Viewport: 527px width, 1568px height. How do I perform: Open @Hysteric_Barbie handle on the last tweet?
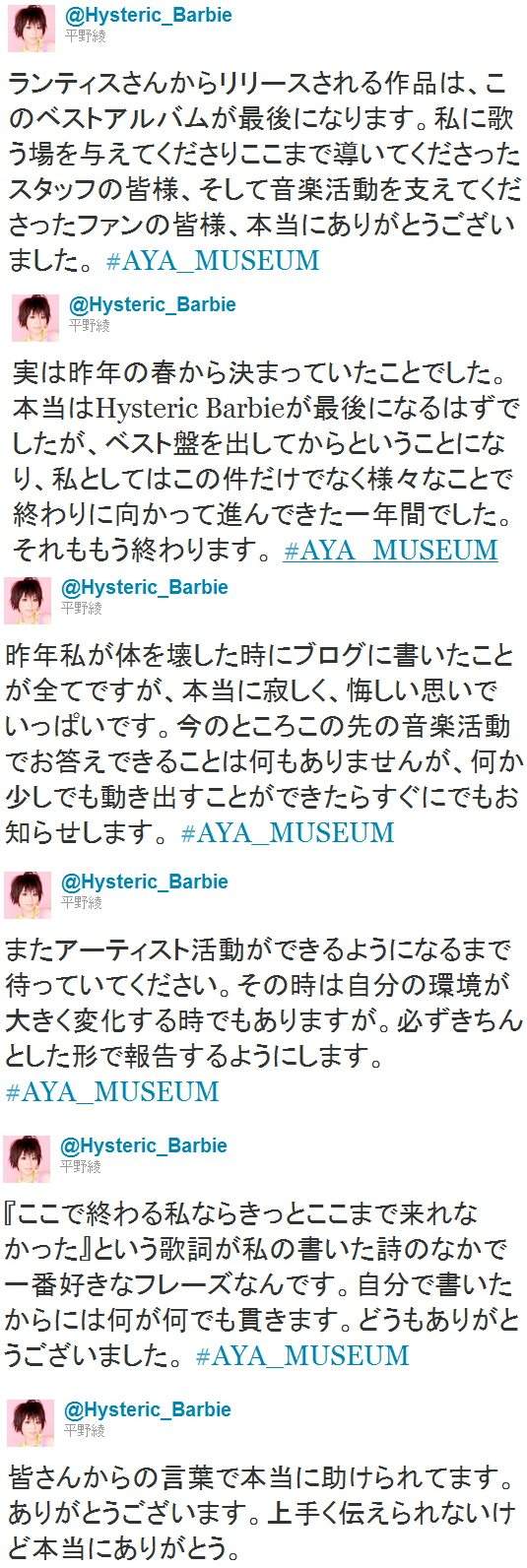[x=147, y=1409]
